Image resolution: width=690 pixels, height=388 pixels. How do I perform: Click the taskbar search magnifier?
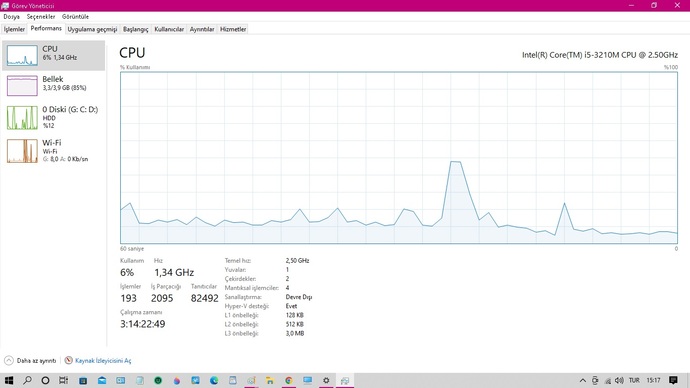pyautogui.click(x=27, y=381)
